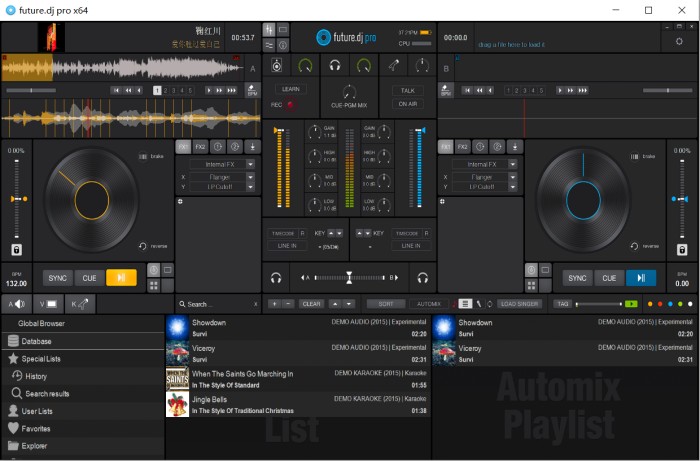Viewport: 700px width, 461px height.
Task: Select FX1 tab on deck B
Action: tap(446, 146)
